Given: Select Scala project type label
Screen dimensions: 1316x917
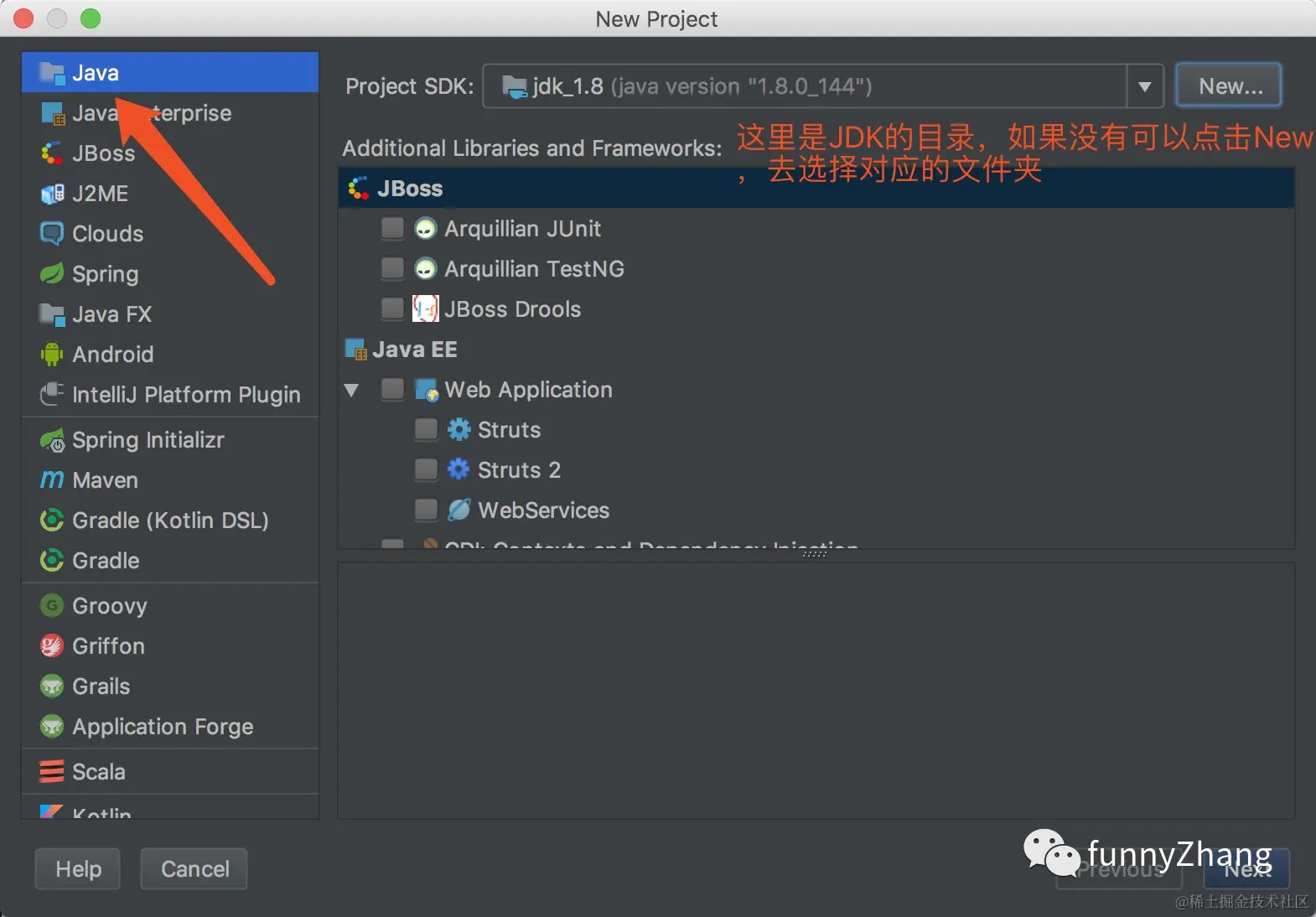Looking at the screenshot, I should (x=99, y=772).
